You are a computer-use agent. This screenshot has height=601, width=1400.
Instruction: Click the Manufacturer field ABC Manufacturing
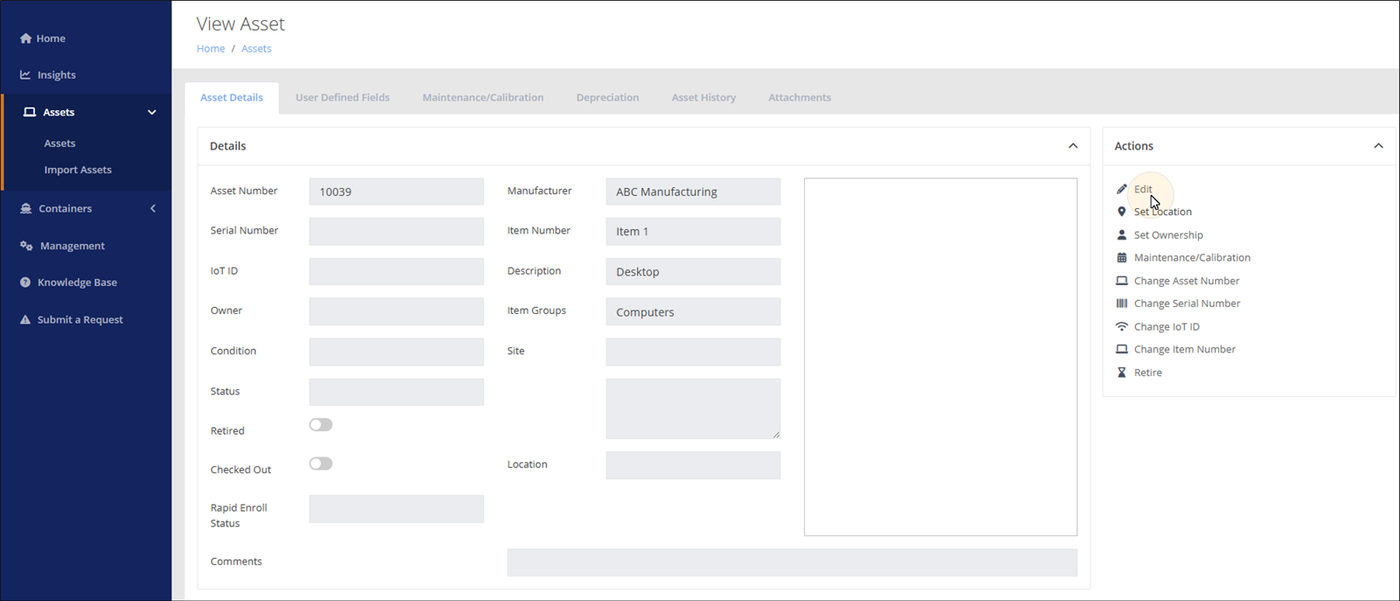pyautogui.click(x=693, y=192)
